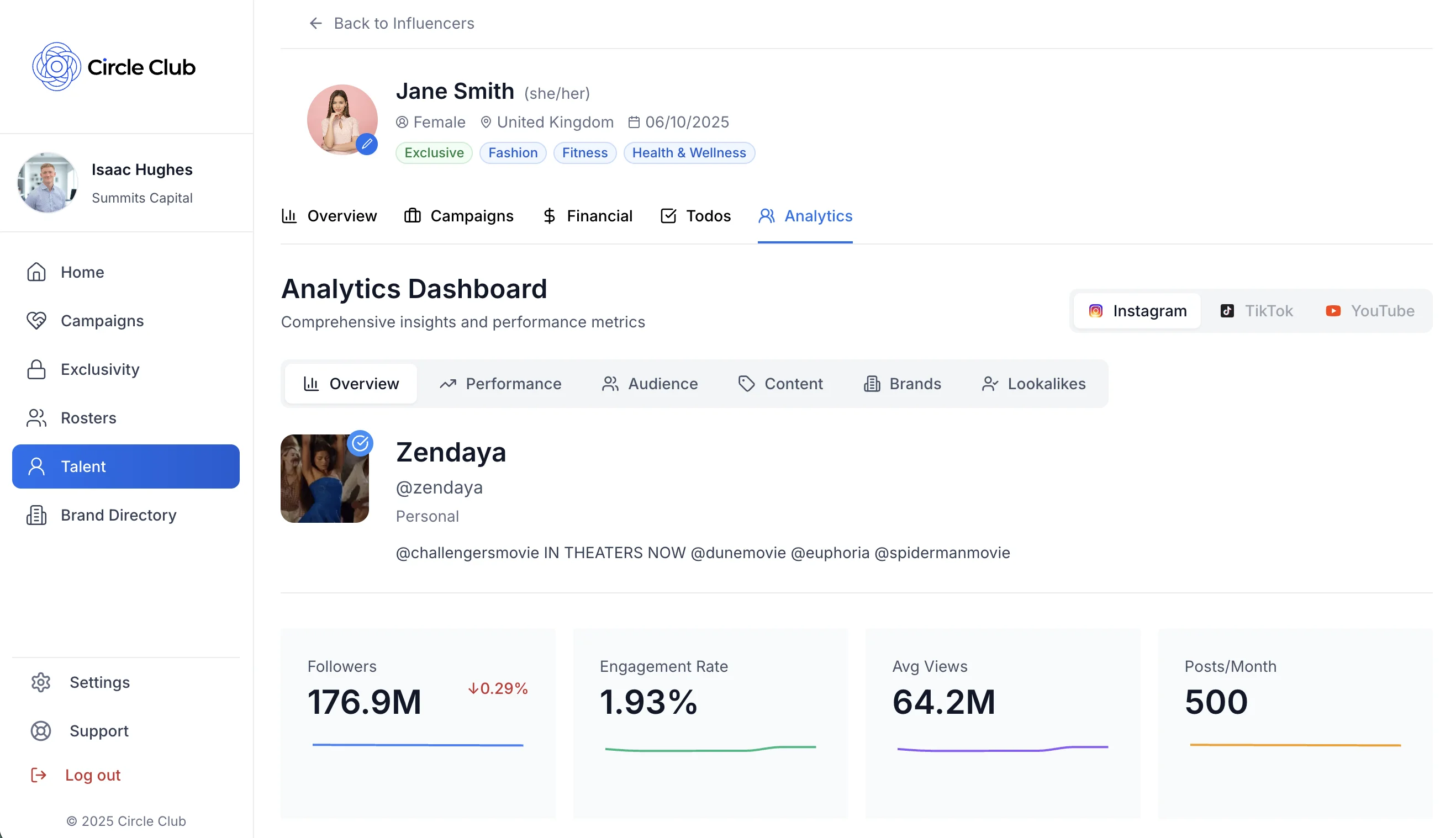Select Rosters from the sidebar
The image size is (1456, 838).
(88, 418)
